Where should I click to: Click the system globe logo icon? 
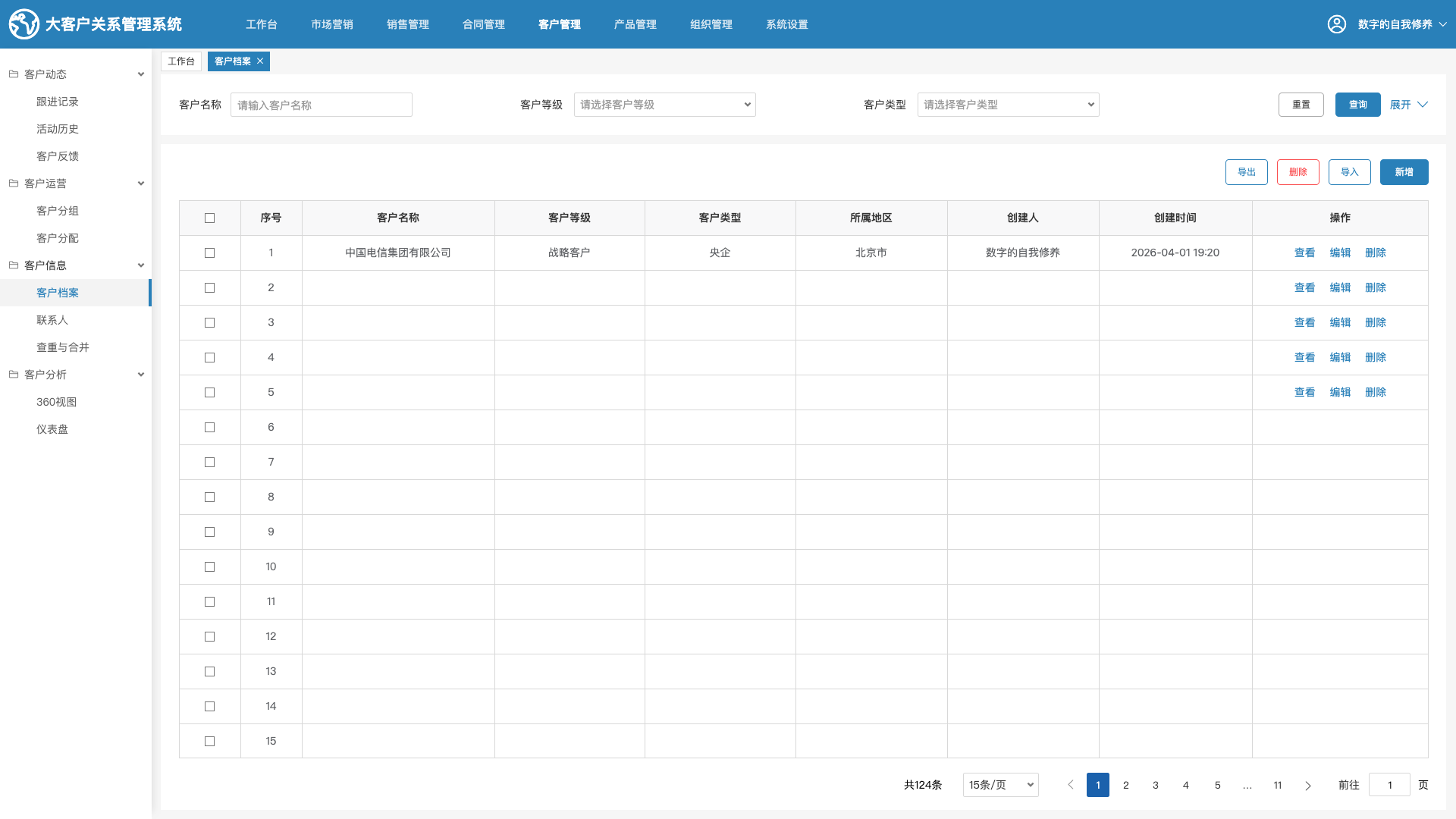click(24, 24)
